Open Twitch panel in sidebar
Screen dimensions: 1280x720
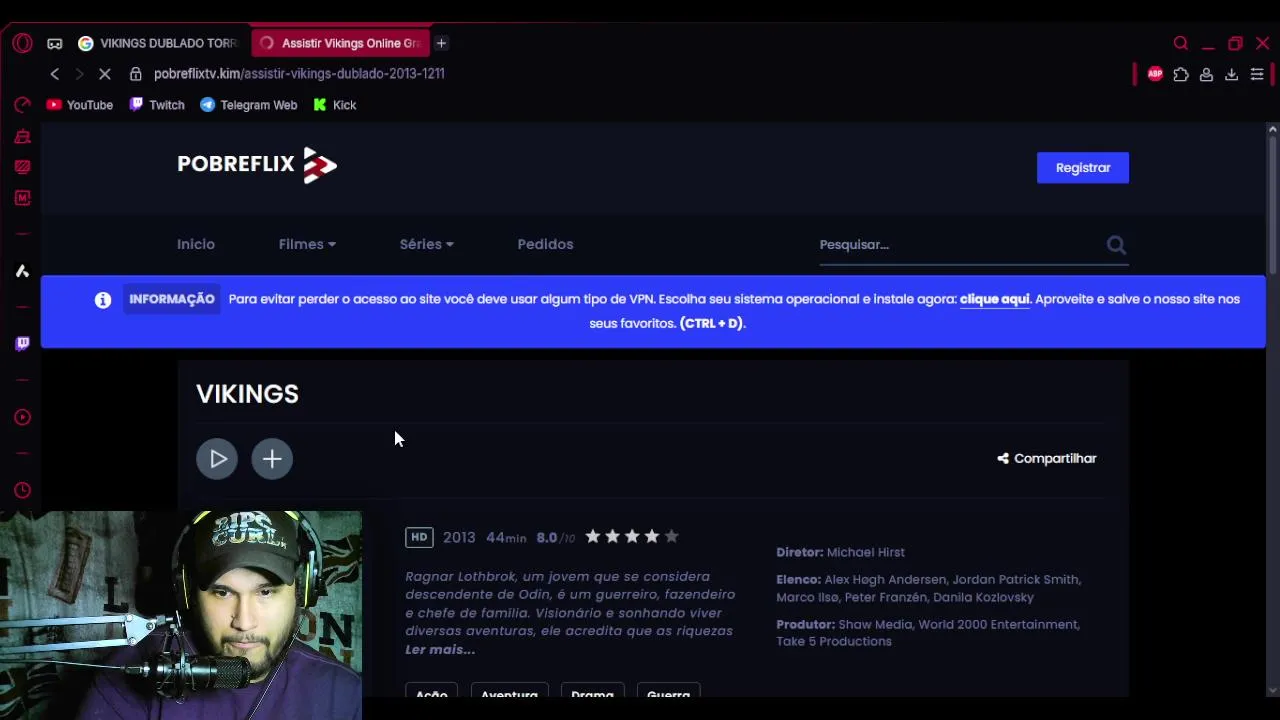[x=22, y=344]
